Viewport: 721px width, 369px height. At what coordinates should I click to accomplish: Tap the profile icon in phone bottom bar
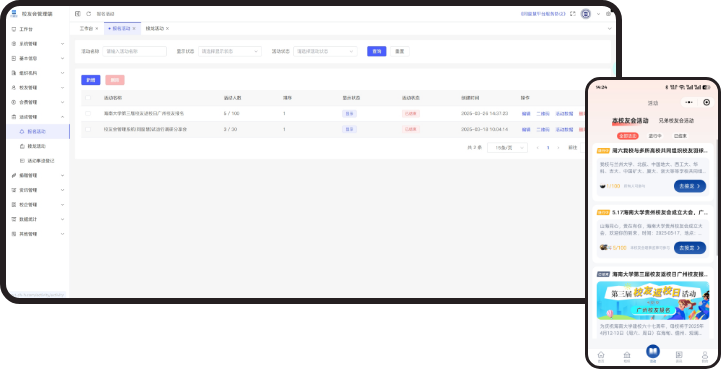coord(705,356)
